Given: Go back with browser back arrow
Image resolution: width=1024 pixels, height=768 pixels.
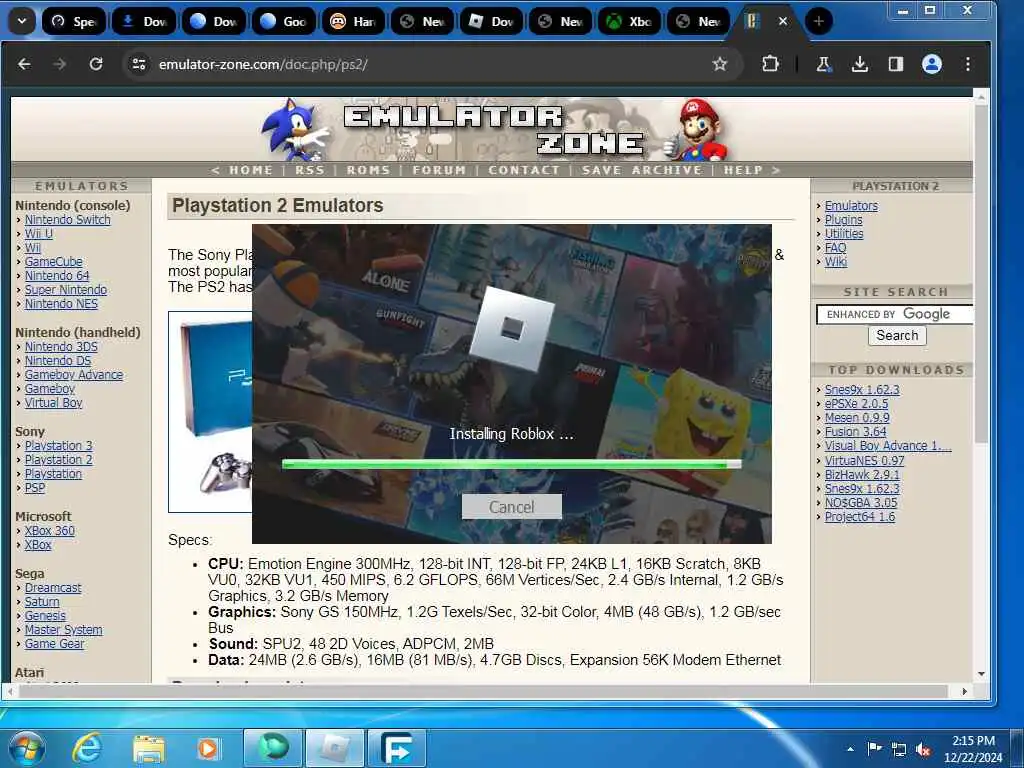Looking at the screenshot, I should pyautogui.click(x=24, y=64).
